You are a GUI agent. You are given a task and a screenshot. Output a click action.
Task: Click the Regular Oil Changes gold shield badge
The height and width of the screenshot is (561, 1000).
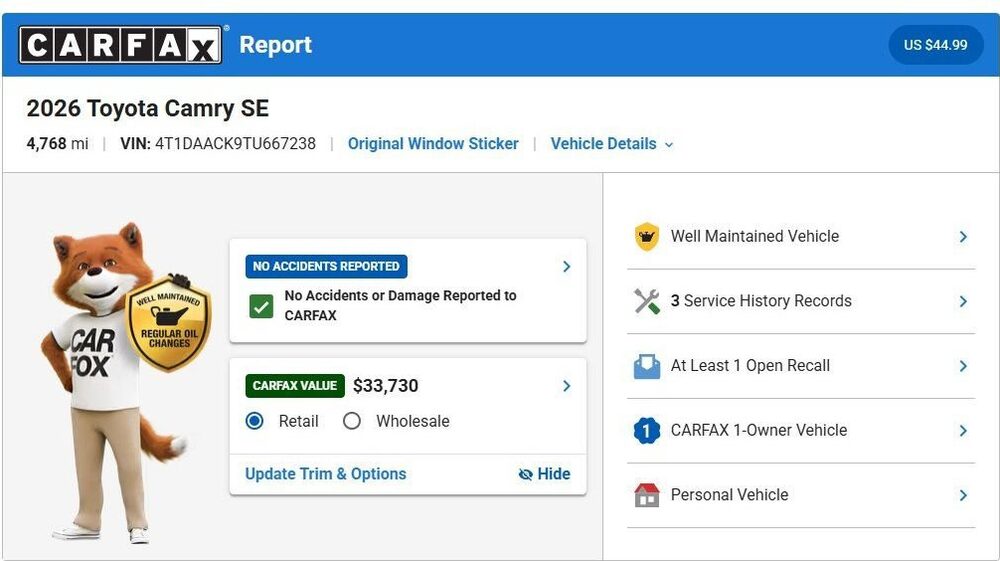169,323
